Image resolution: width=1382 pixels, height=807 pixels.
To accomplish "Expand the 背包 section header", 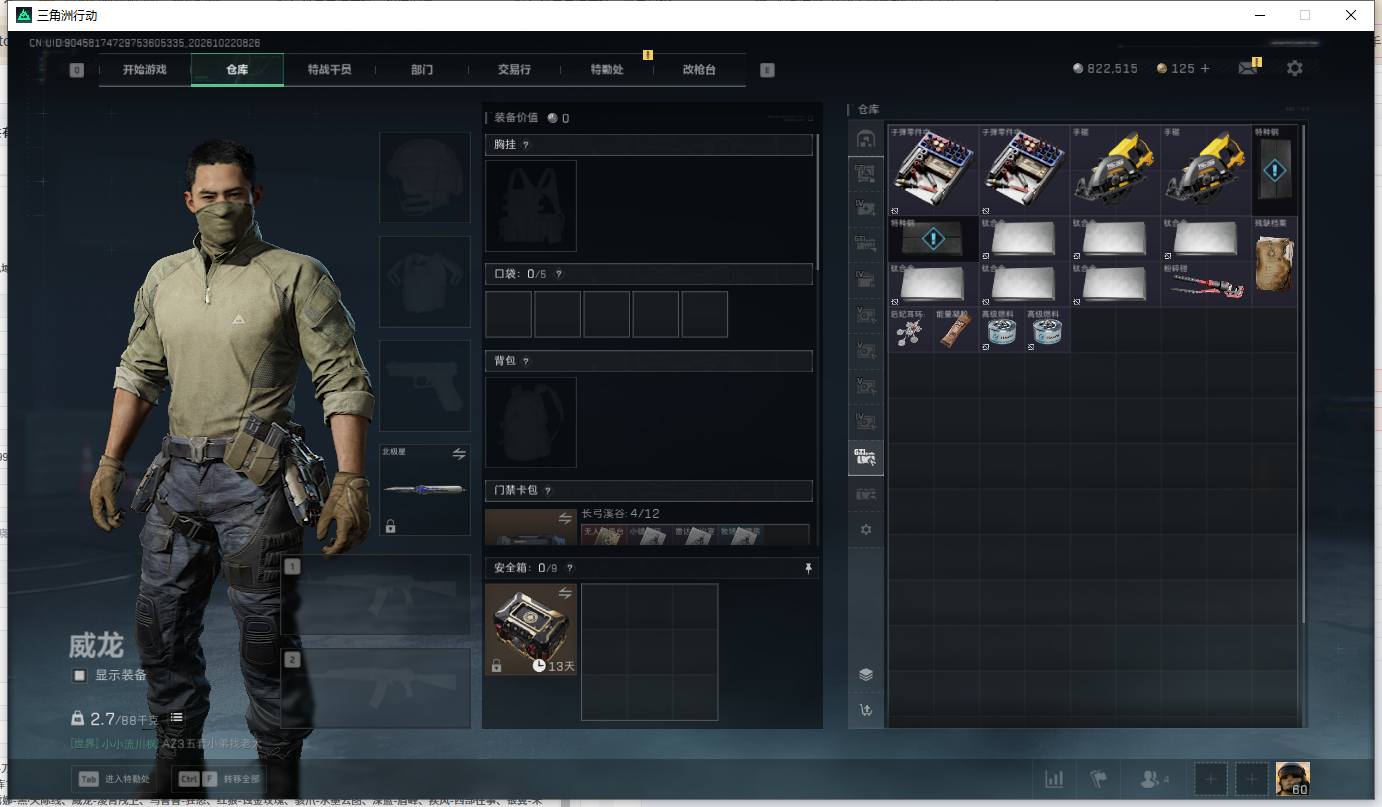I will click(648, 360).
